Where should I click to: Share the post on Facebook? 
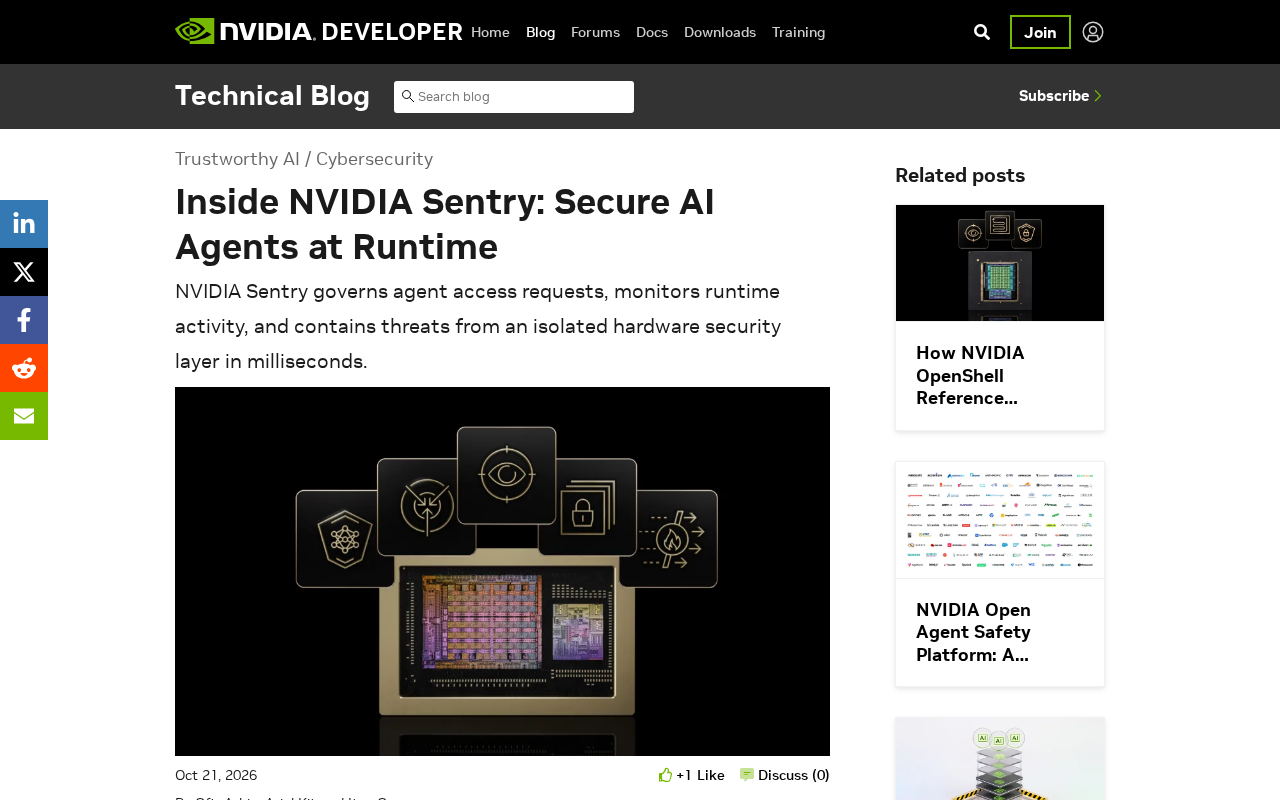[24, 320]
